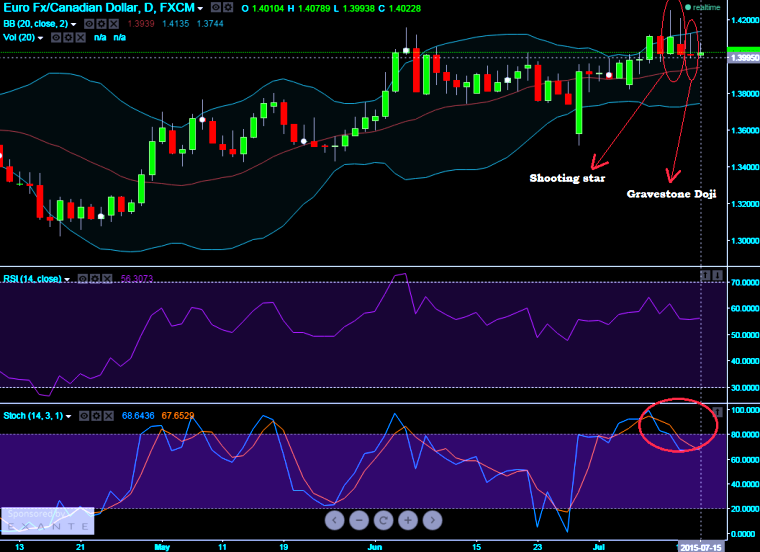The image size is (760, 552).
Task: Click the 80.0000 Stoch scale label
Action: click(744, 435)
